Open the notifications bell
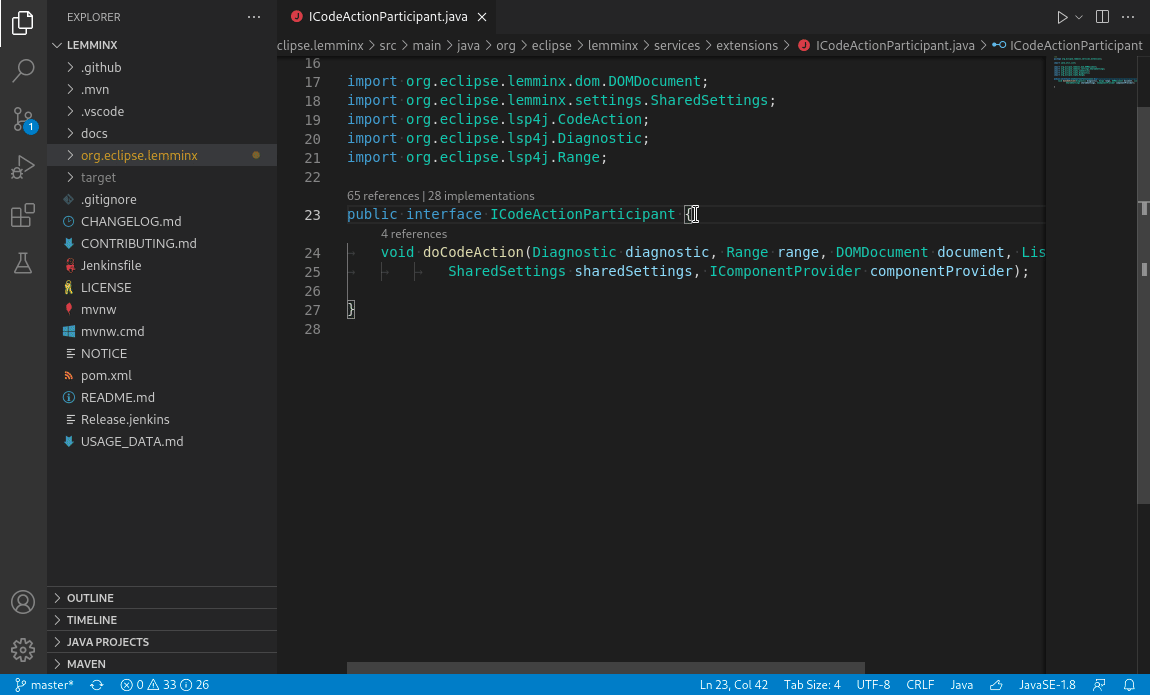Screen dimensions: 1150x695 point(1129,685)
